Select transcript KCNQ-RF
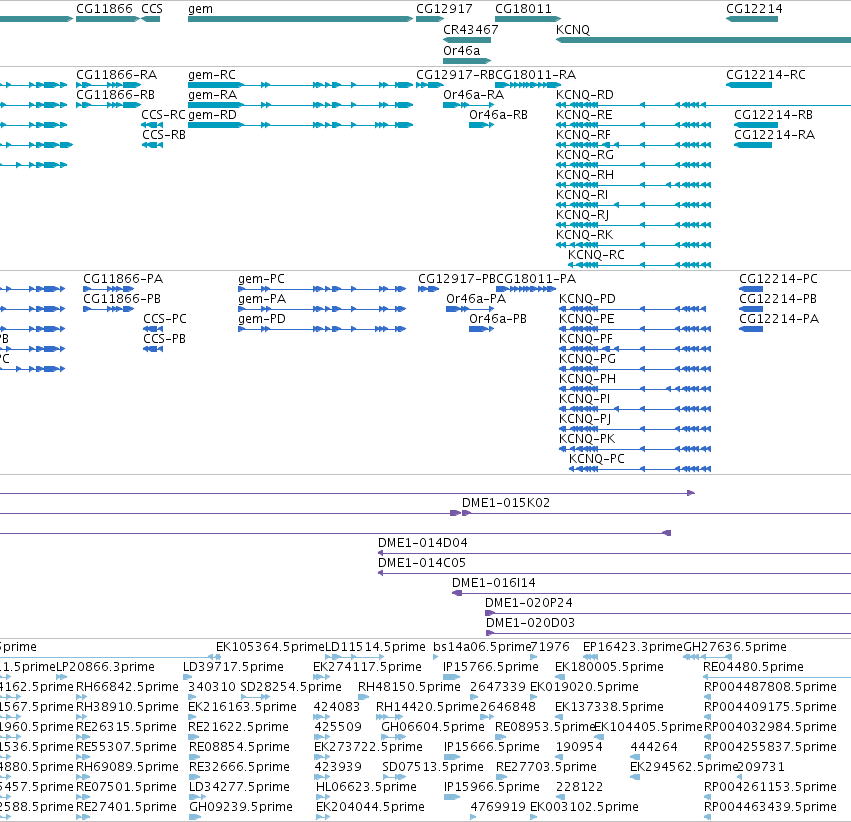Screen dimensions: 851x822 click(x=583, y=135)
